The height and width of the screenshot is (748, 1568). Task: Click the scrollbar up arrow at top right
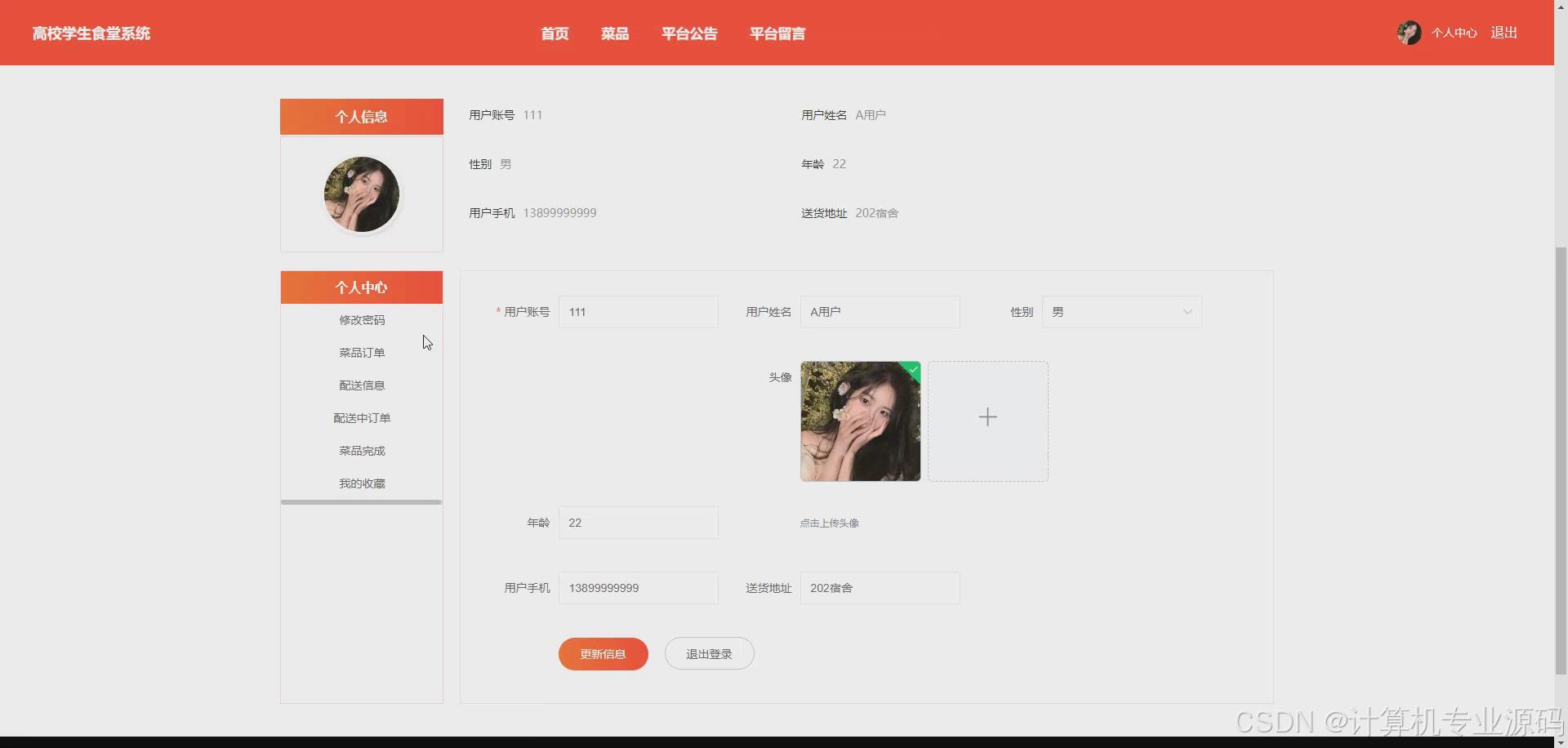point(1561,7)
